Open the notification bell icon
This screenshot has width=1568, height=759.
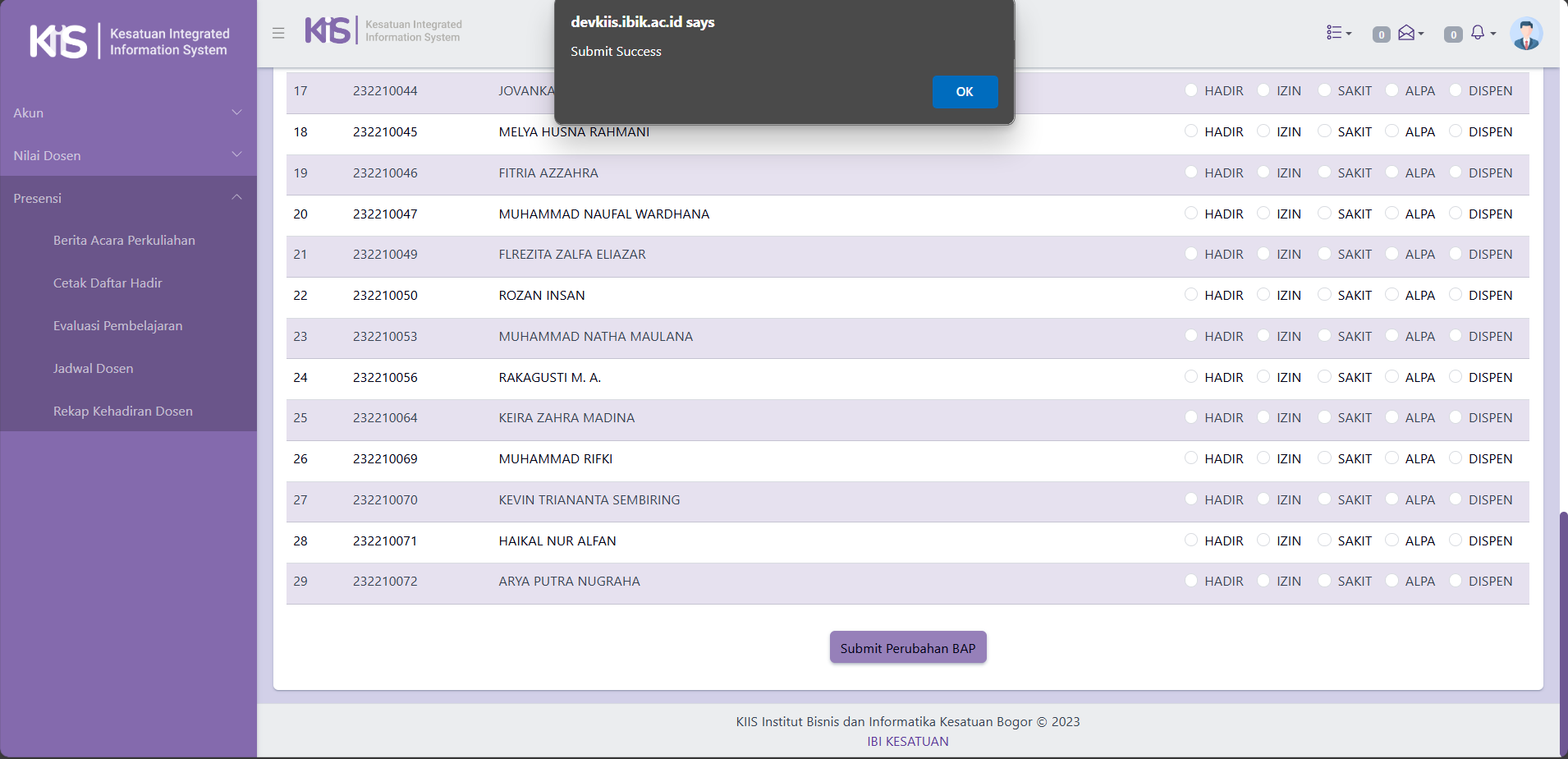(x=1479, y=33)
